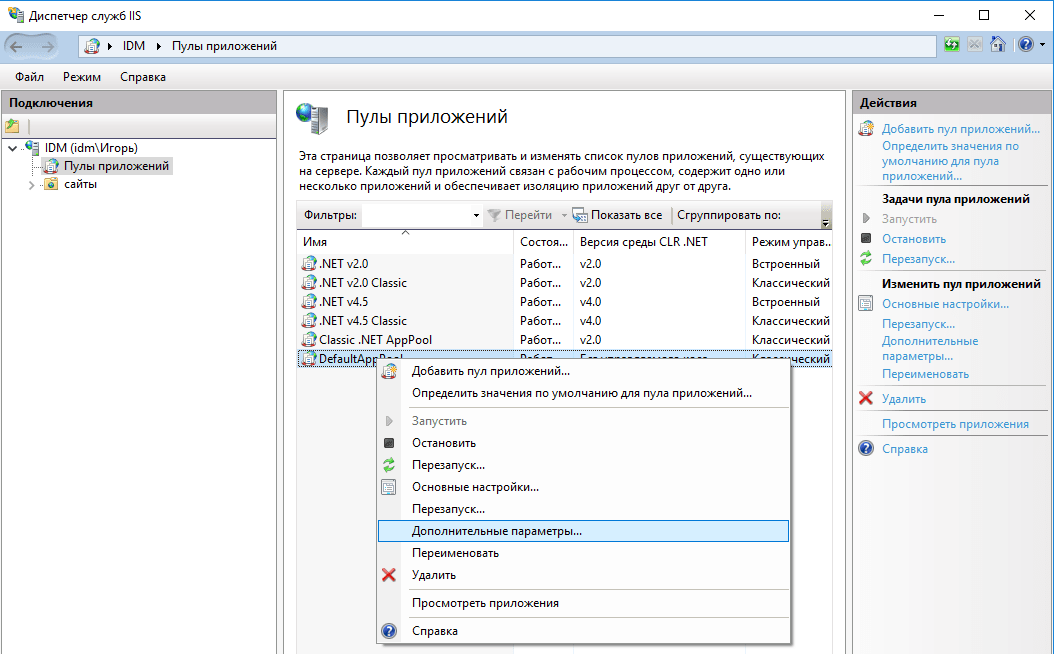1054x654 pixels.
Task: Click the Back navigation arrow
Action: pos(18,45)
